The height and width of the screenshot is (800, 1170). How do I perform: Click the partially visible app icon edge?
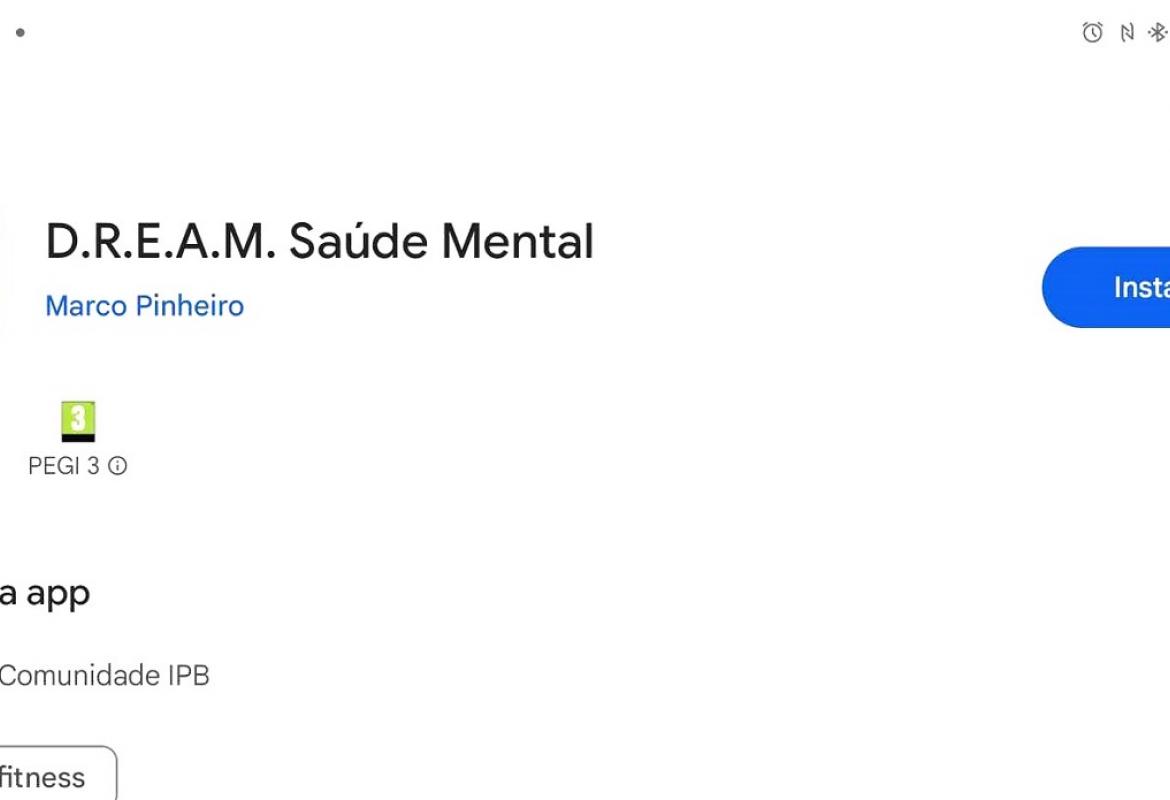pos(4,272)
